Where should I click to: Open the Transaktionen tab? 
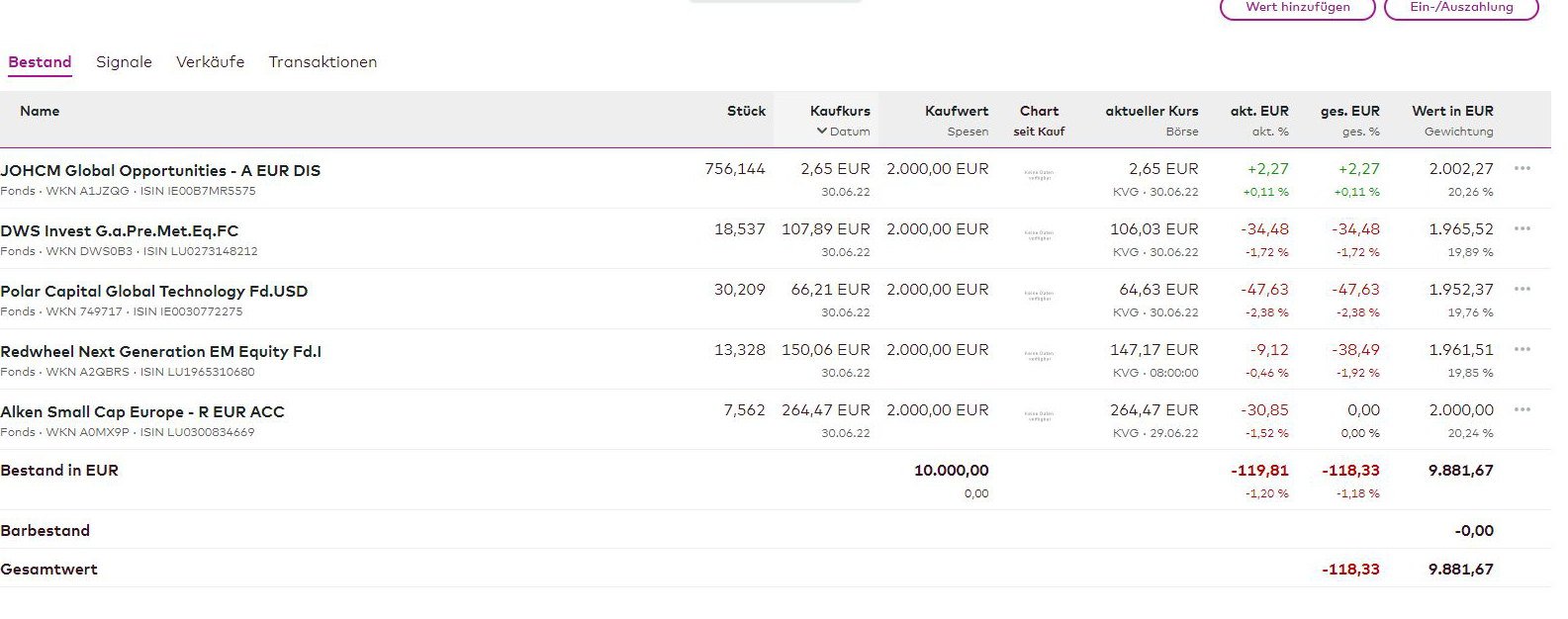tap(323, 62)
